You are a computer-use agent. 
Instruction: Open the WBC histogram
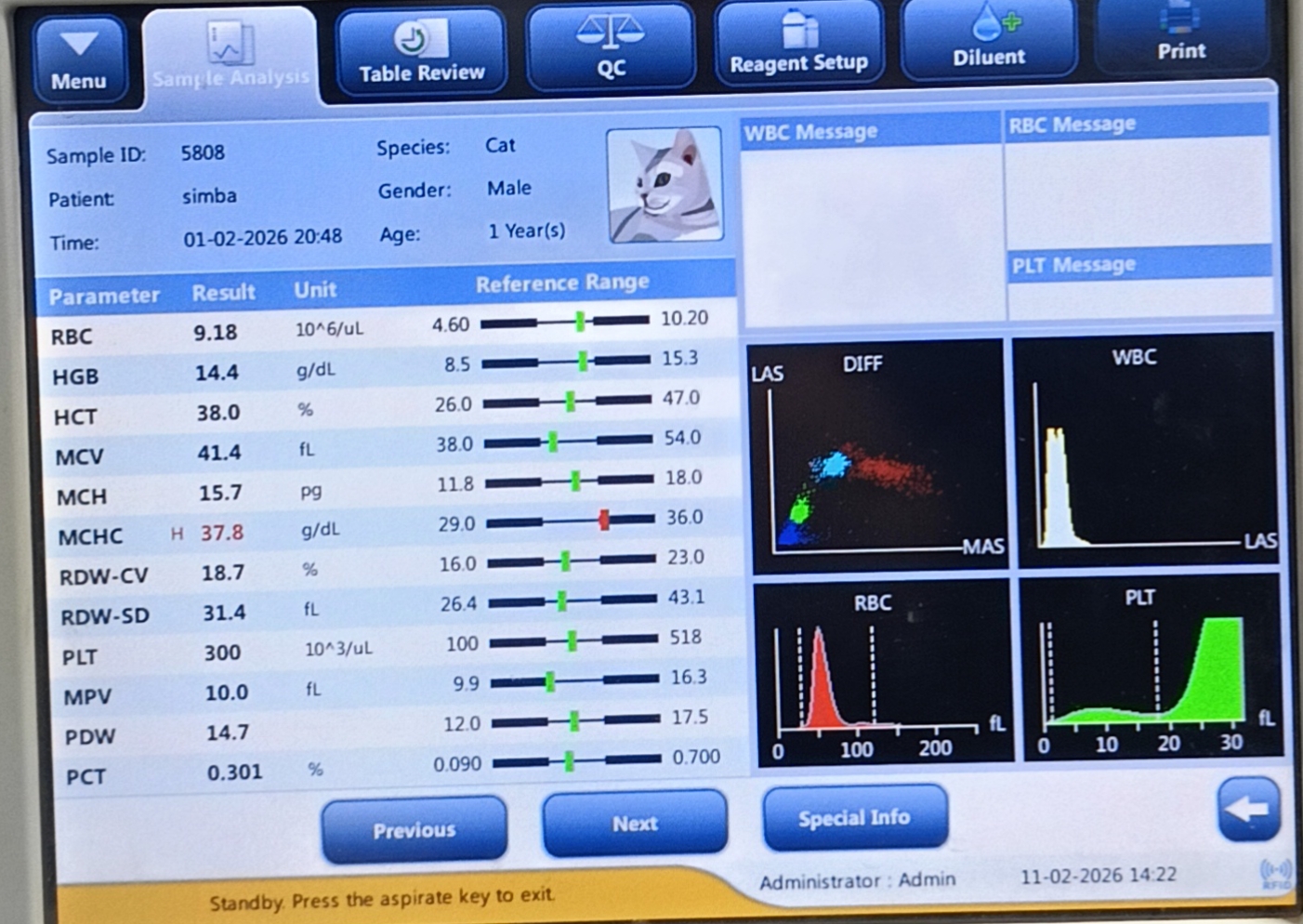[1147, 450]
